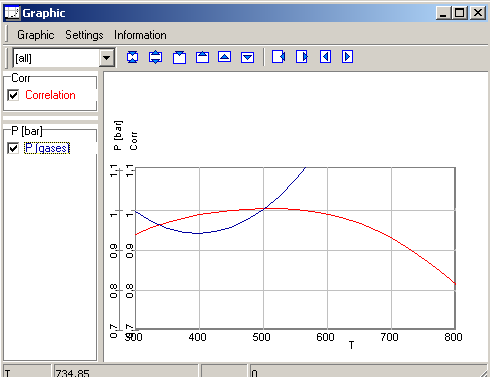Image resolution: width=490 pixels, height=377 pixels.
Task: Click the lower top edge icon
Action: (179, 57)
